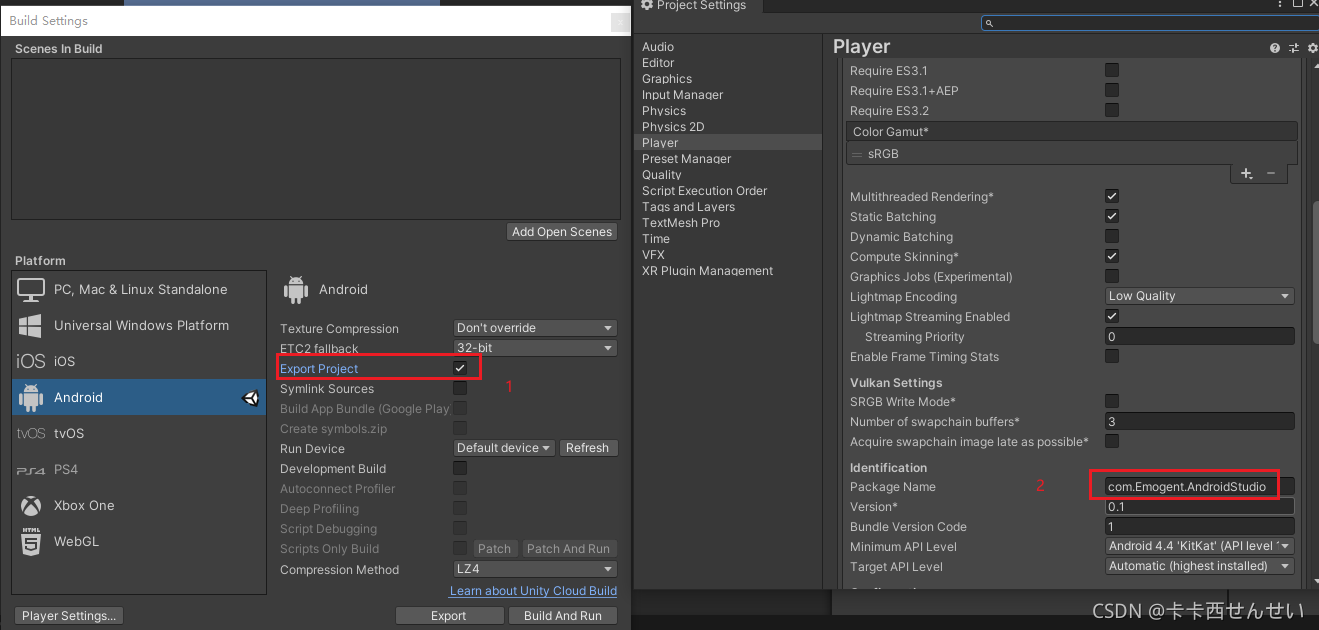
Task: Select the sRGB Color Gamut entry
Action: 1072,154
